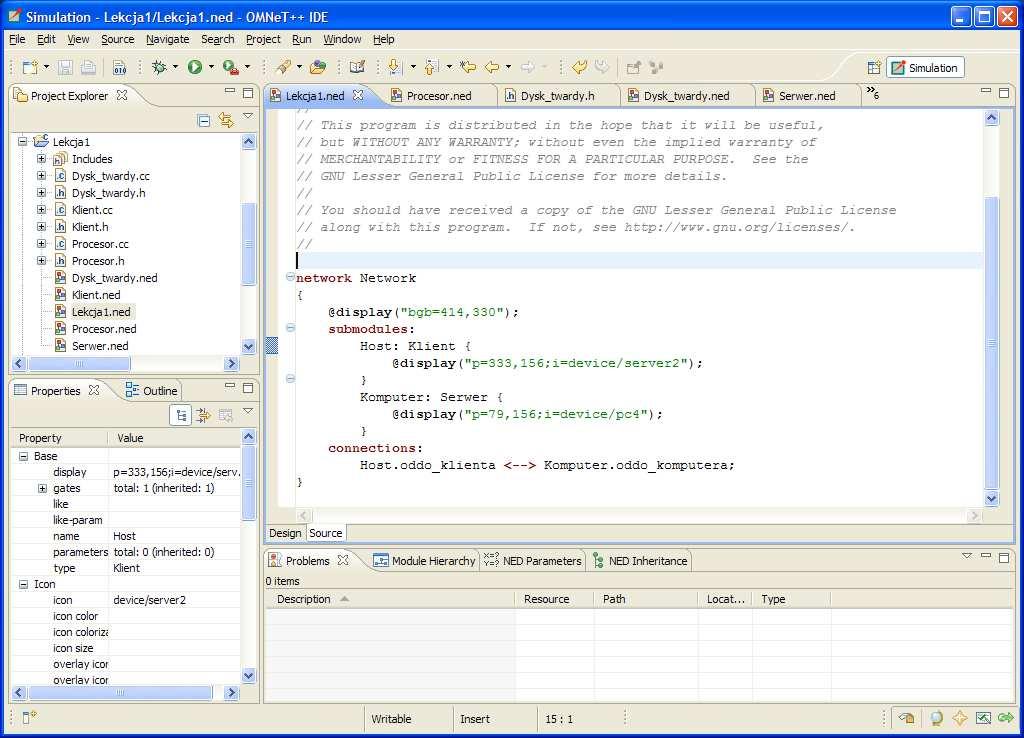Screen dimensions: 1024x738
Task: Click the New file wizard icon
Action: pyautogui.click(x=29, y=67)
